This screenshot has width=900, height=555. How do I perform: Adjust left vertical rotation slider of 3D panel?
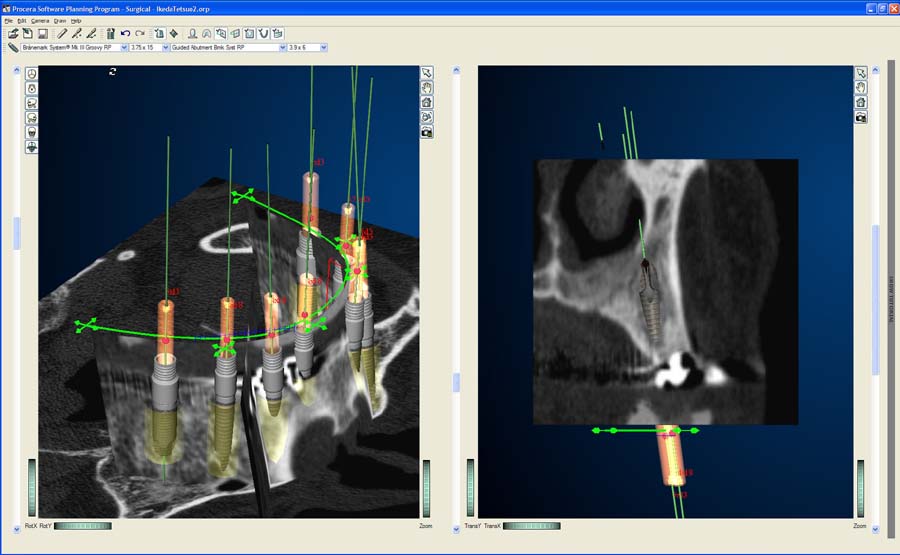tap(32, 488)
